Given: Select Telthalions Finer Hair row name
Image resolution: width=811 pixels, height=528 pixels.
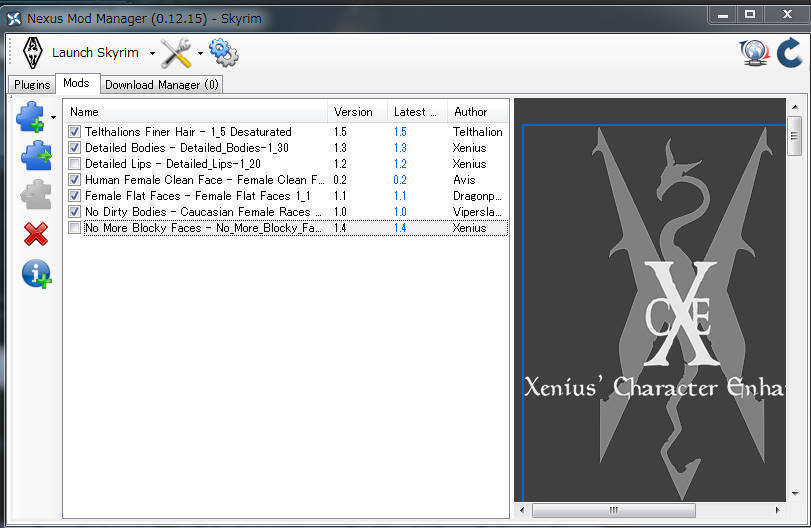Looking at the screenshot, I should pos(188,132).
